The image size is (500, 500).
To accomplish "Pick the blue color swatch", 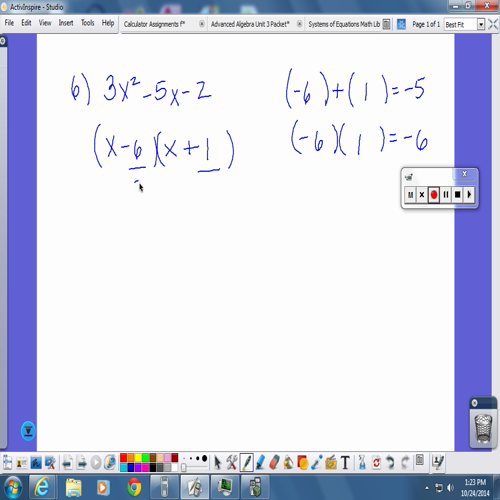I will (131, 467).
